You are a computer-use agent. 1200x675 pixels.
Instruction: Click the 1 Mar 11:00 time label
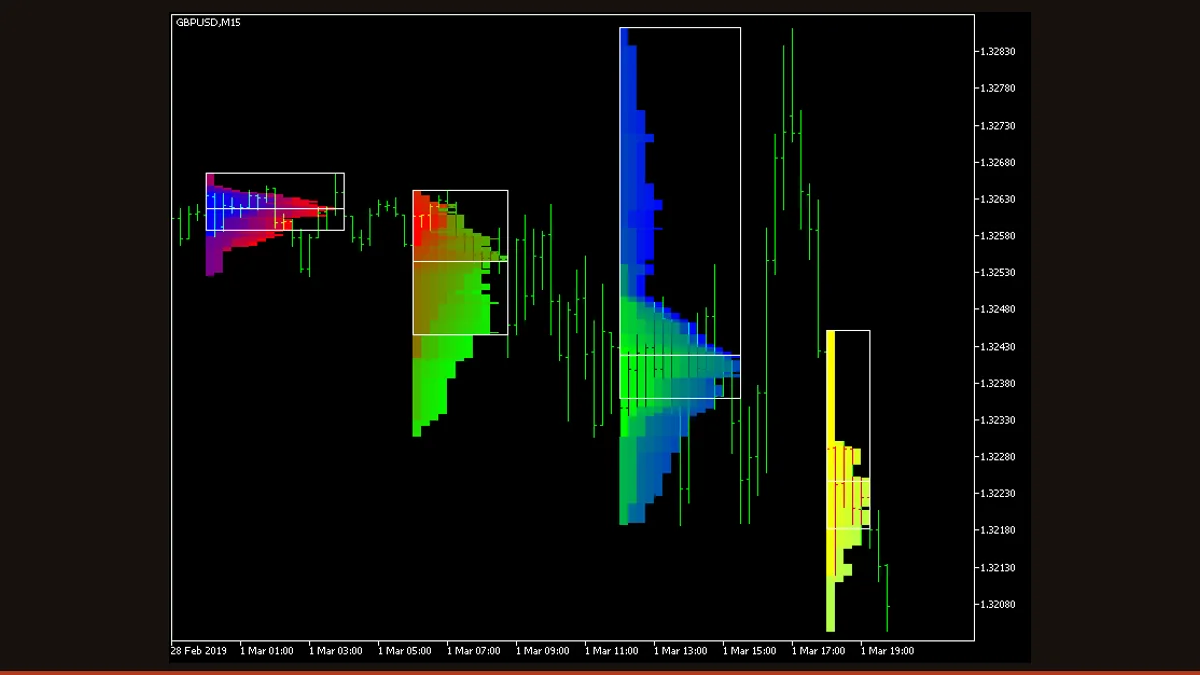[612, 651]
